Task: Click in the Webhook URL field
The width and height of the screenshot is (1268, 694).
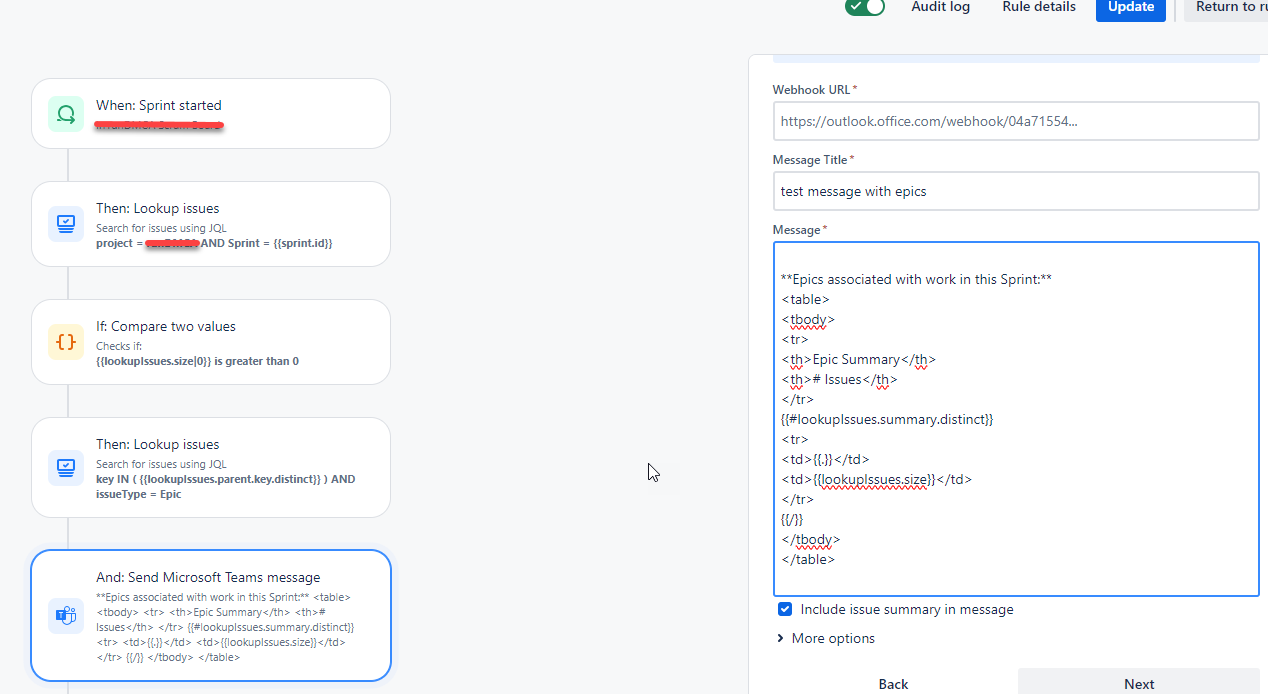Action: click(x=1016, y=121)
